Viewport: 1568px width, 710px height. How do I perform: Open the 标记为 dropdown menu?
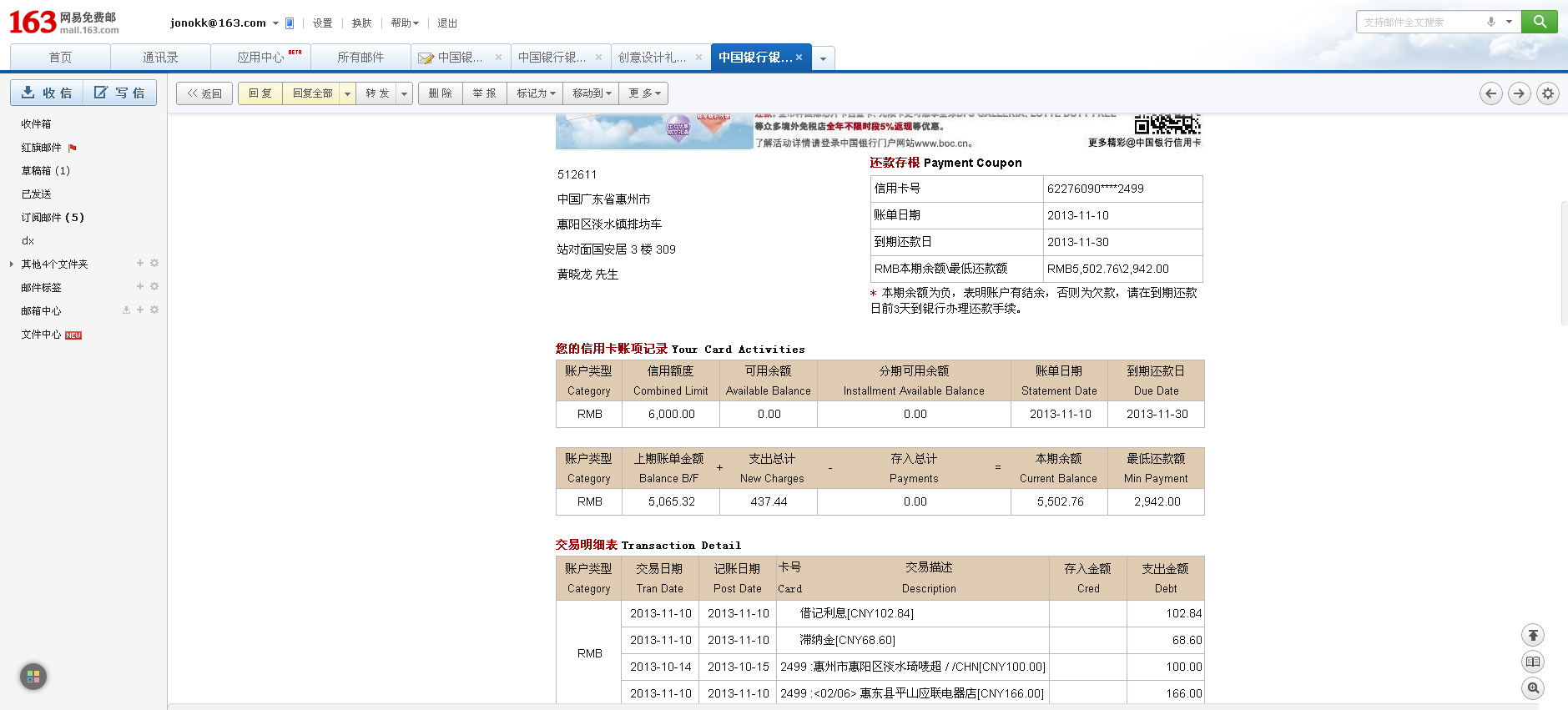pyautogui.click(x=535, y=93)
